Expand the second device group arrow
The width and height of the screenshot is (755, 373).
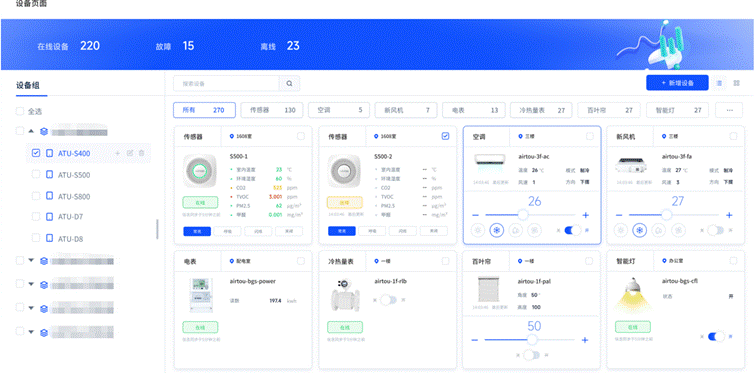31,260
